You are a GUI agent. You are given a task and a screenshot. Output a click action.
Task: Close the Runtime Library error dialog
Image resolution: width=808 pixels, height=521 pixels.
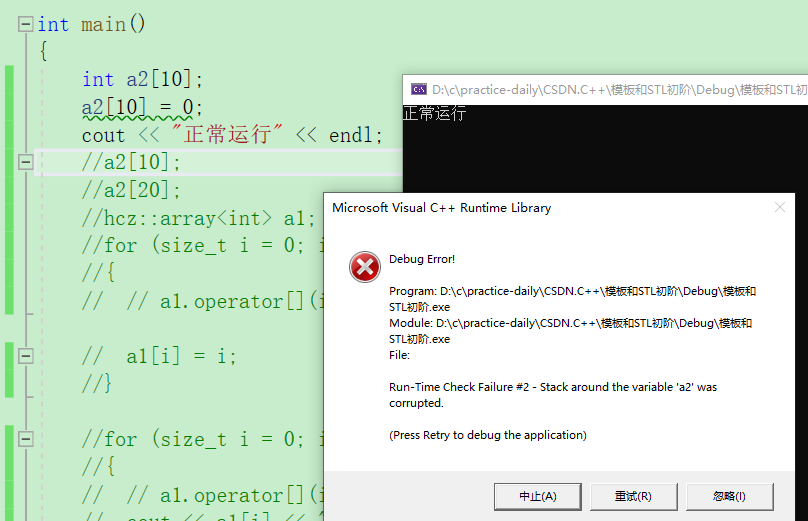coord(780,207)
